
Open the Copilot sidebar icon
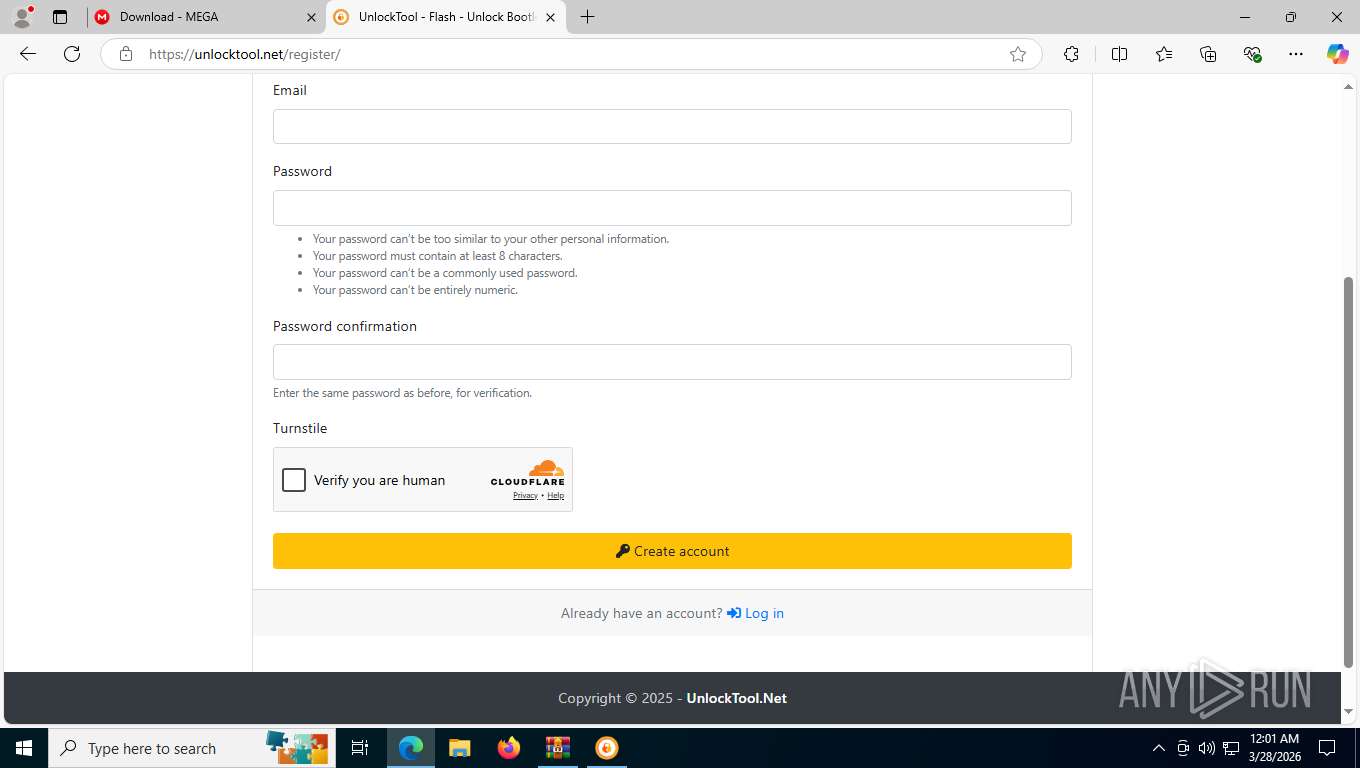(1337, 54)
